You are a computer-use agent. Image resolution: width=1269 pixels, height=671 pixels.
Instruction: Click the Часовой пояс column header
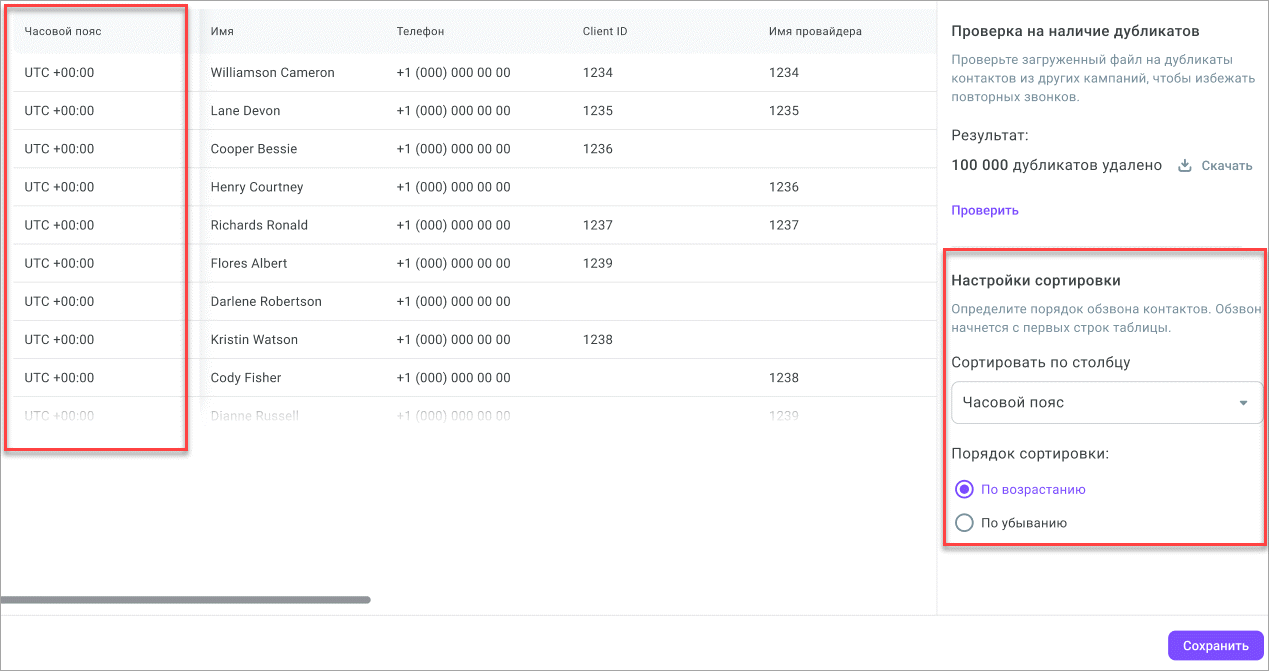tap(63, 31)
